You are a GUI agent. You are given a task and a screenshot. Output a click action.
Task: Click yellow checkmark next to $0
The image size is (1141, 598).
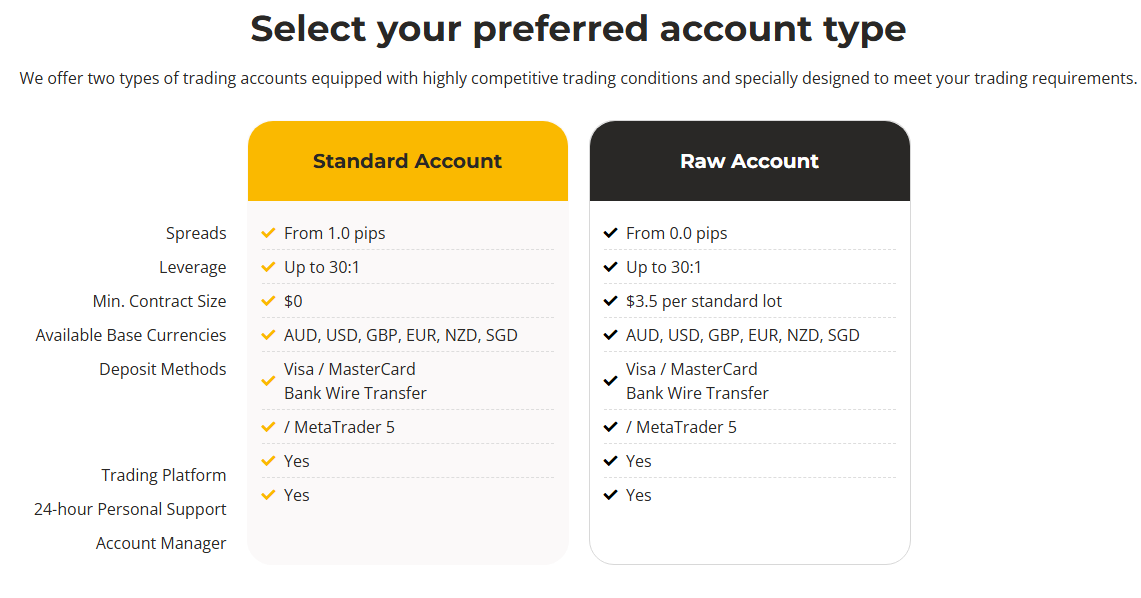point(269,300)
